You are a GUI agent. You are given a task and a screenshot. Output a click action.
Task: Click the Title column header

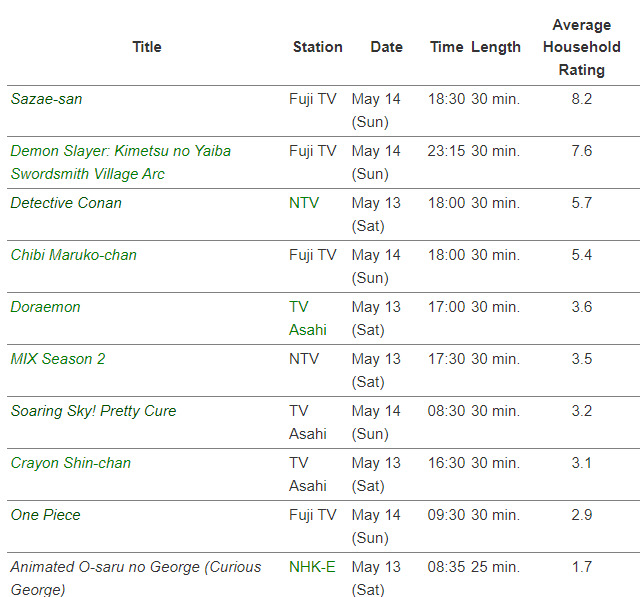coord(146,47)
